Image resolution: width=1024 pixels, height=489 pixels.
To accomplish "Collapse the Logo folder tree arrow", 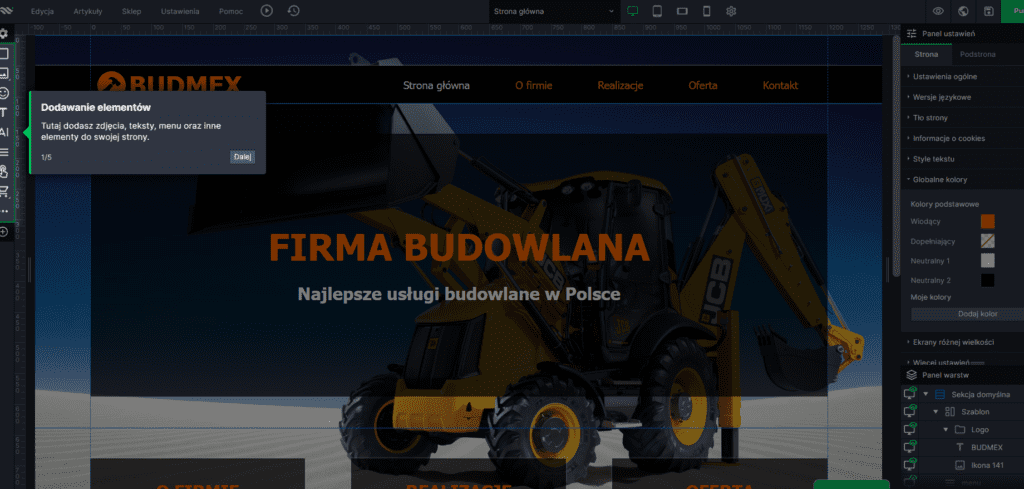I will [x=945, y=430].
